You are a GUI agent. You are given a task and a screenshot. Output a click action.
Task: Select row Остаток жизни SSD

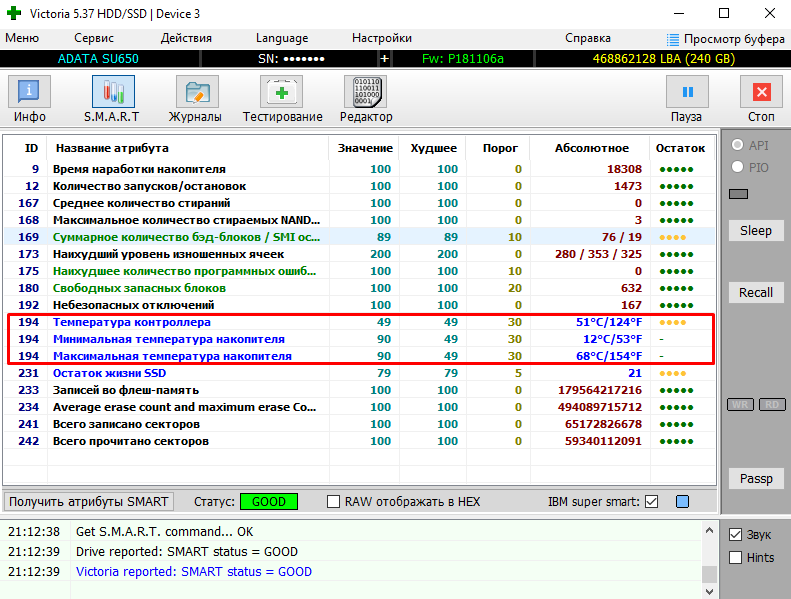tap(359, 373)
